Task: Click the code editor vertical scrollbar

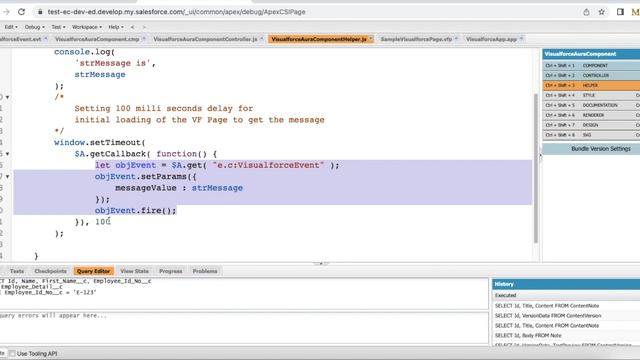Action: 536,167
